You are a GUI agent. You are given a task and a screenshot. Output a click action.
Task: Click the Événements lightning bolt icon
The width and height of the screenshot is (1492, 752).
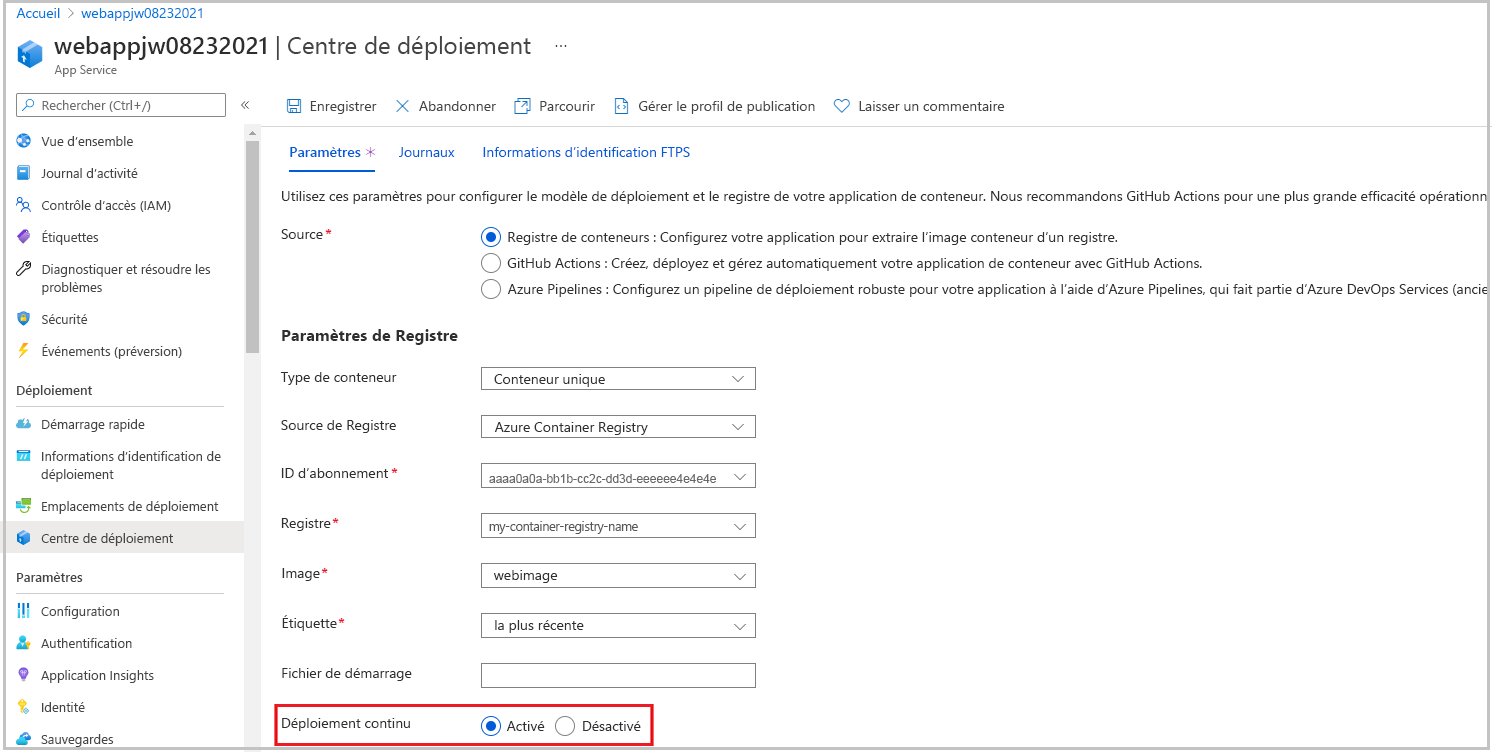pos(24,351)
